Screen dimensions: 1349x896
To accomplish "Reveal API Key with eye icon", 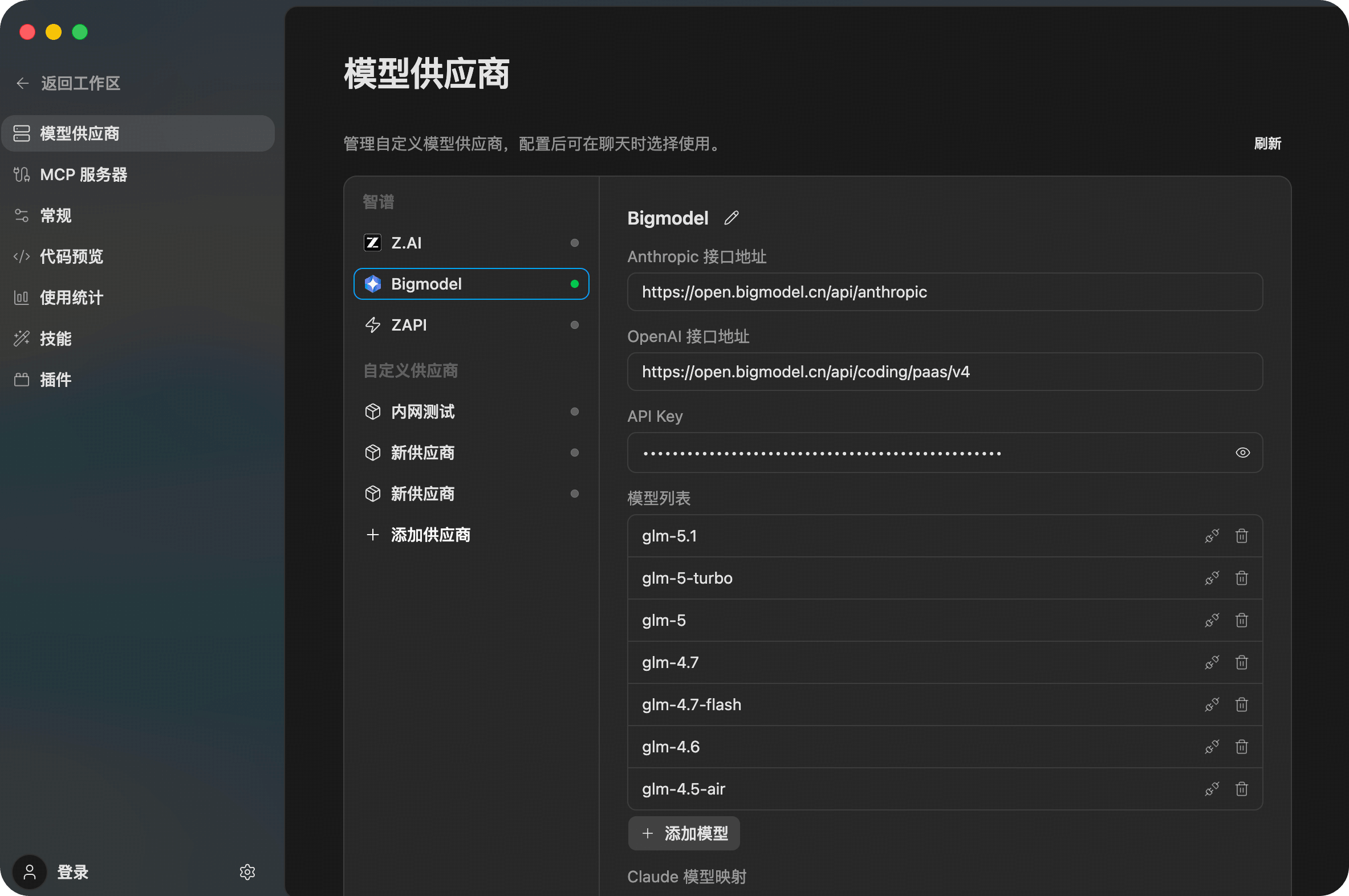I will click(1242, 453).
